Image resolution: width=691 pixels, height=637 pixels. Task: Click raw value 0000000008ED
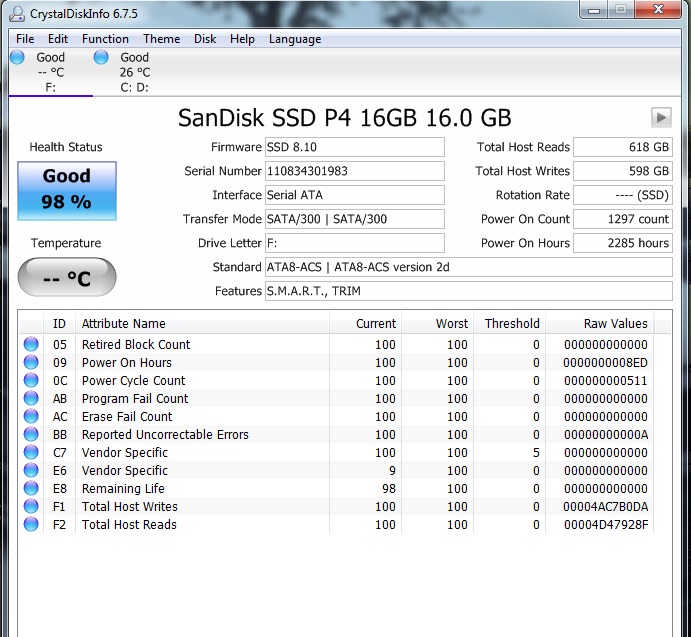(x=606, y=362)
